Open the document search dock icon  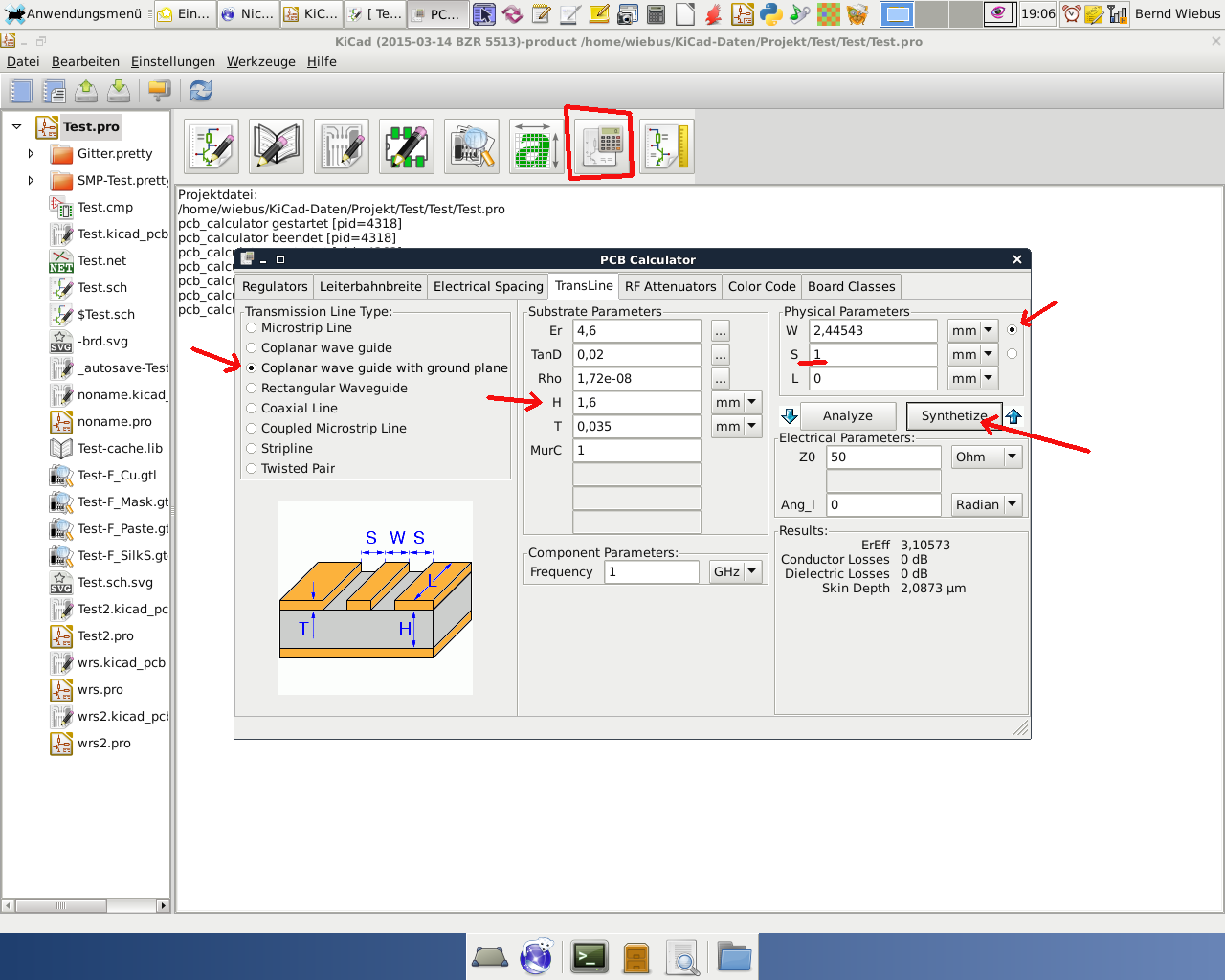click(x=683, y=956)
